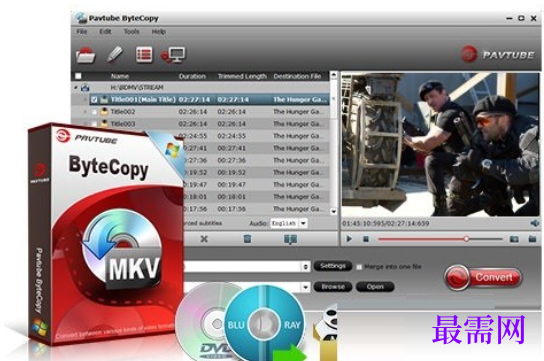
Task: Click the trash can delete icon
Action: tap(247, 239)
